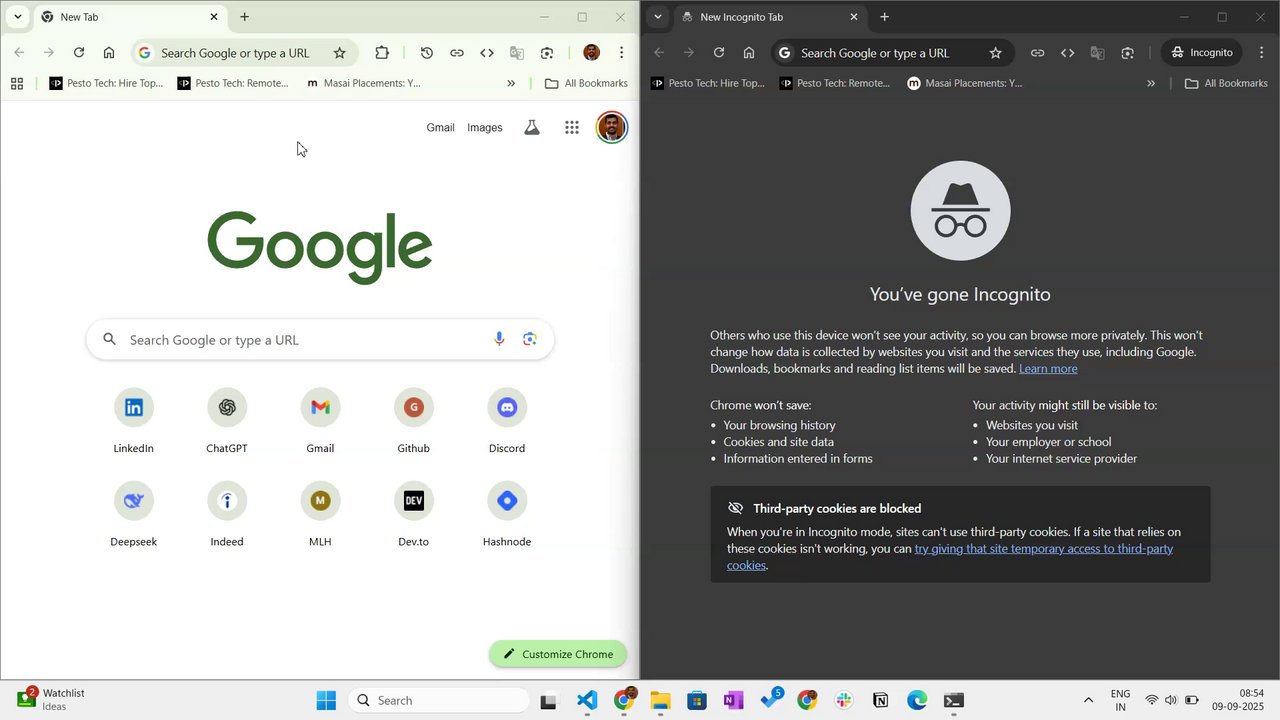The image size is (1280, 720).
Task: Start voice search with microphone icon
Action: (499, 340)
